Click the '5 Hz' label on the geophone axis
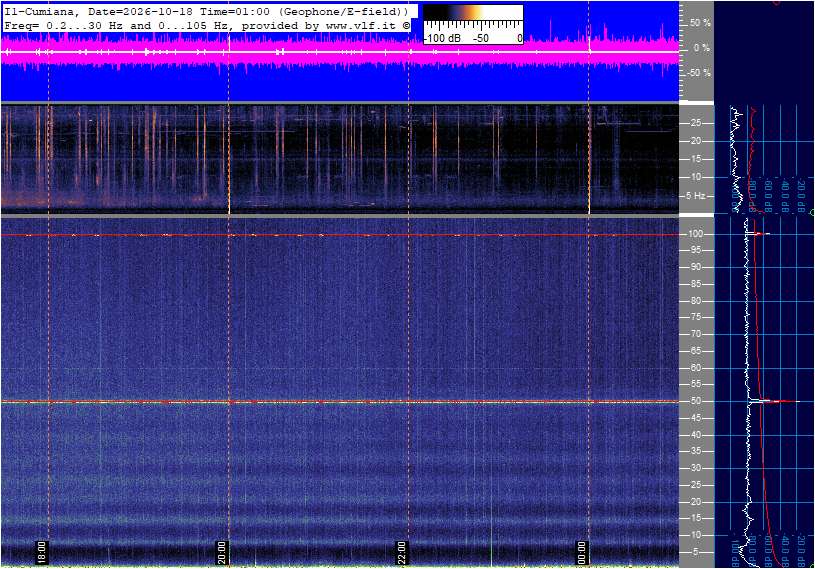This screenshot has height=569, width=815. 695,196
